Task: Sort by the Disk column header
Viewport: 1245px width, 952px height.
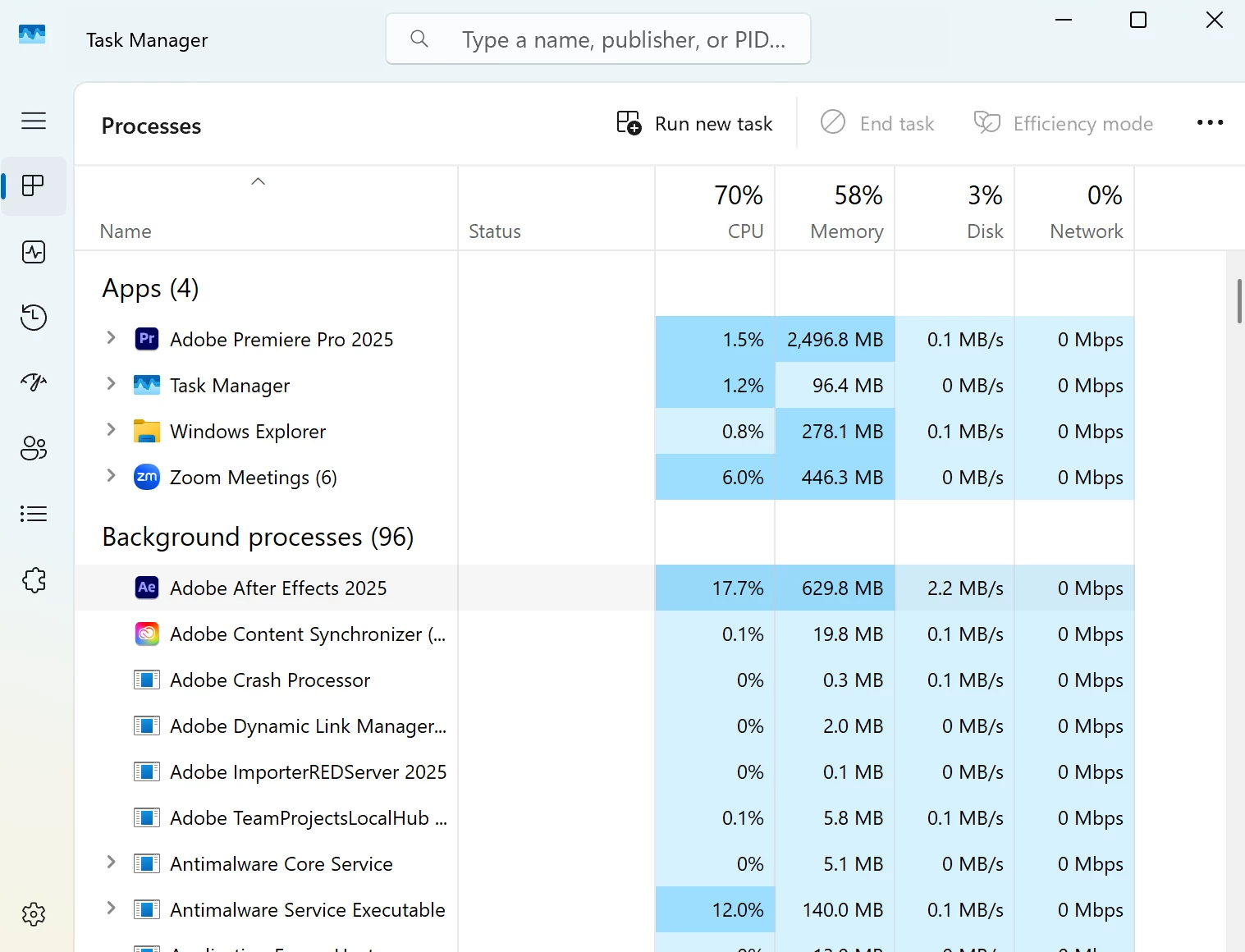Action: coord(954,208)
